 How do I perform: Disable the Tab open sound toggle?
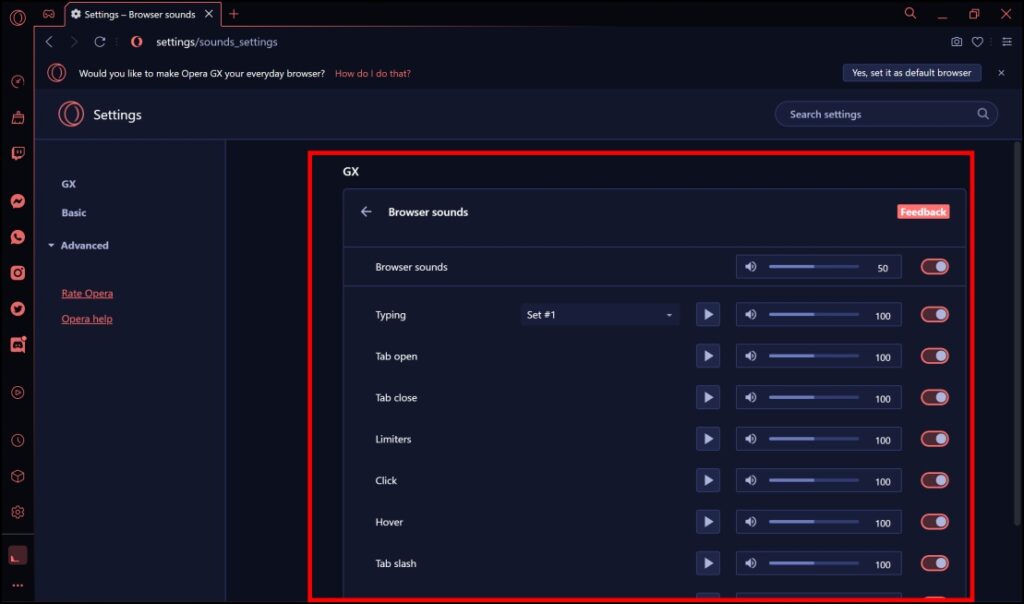click(935, 357)
